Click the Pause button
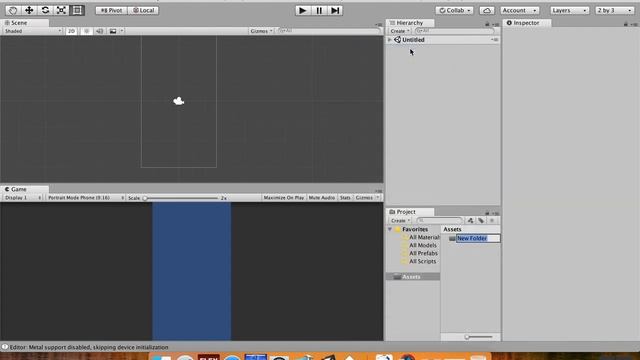Viewport: 640px width, 360px height. 319,10
